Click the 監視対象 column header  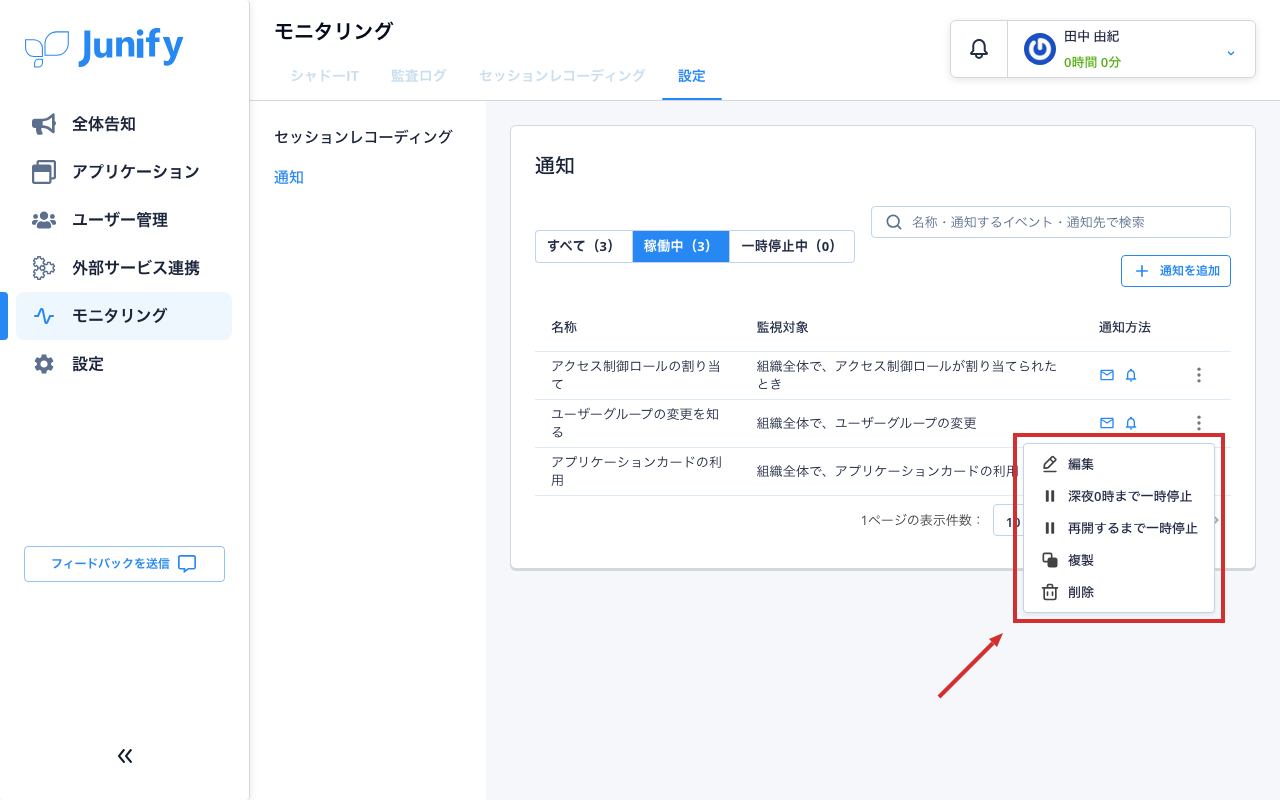coord(783,327)
